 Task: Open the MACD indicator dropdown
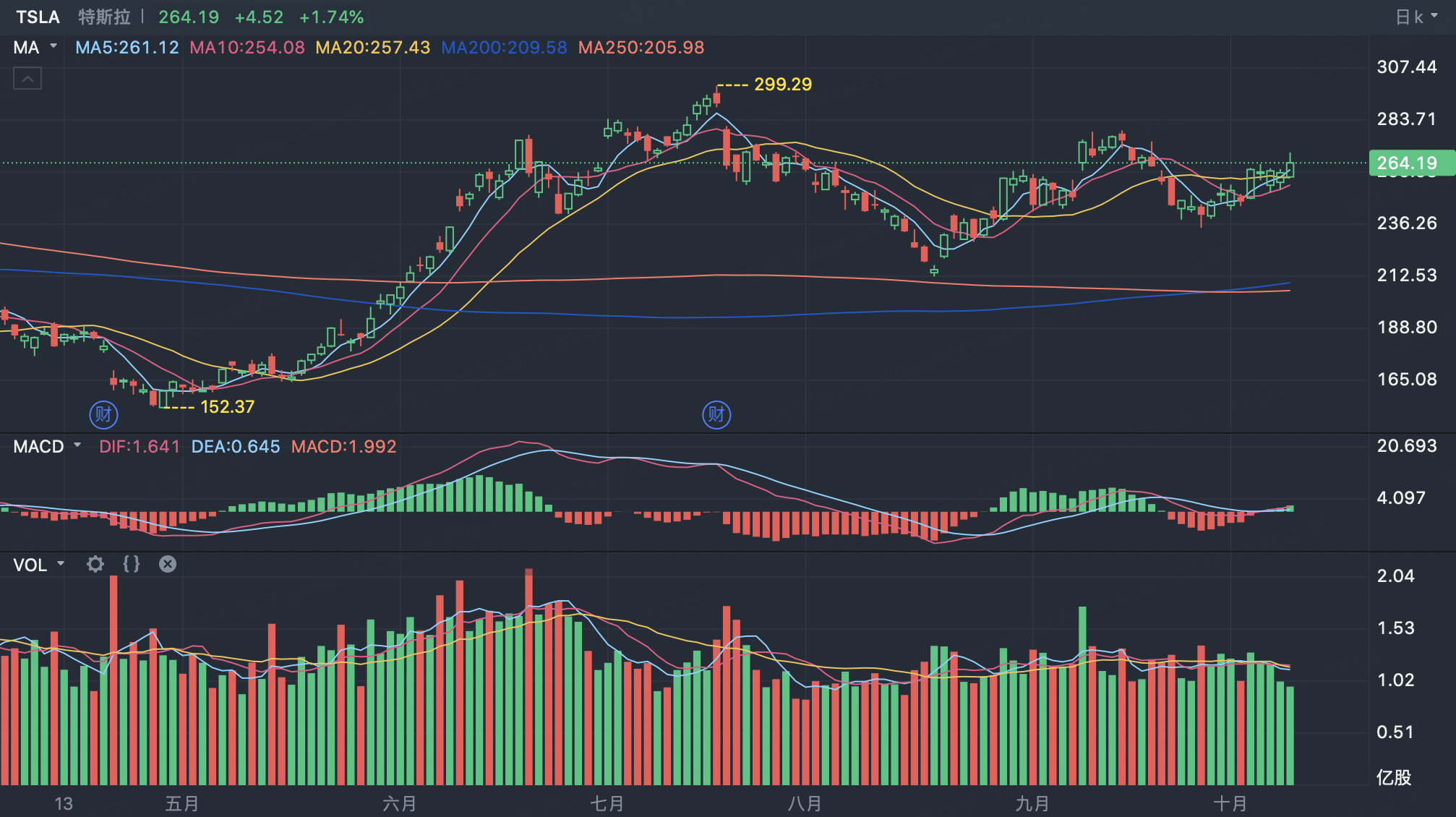point(48,446)
